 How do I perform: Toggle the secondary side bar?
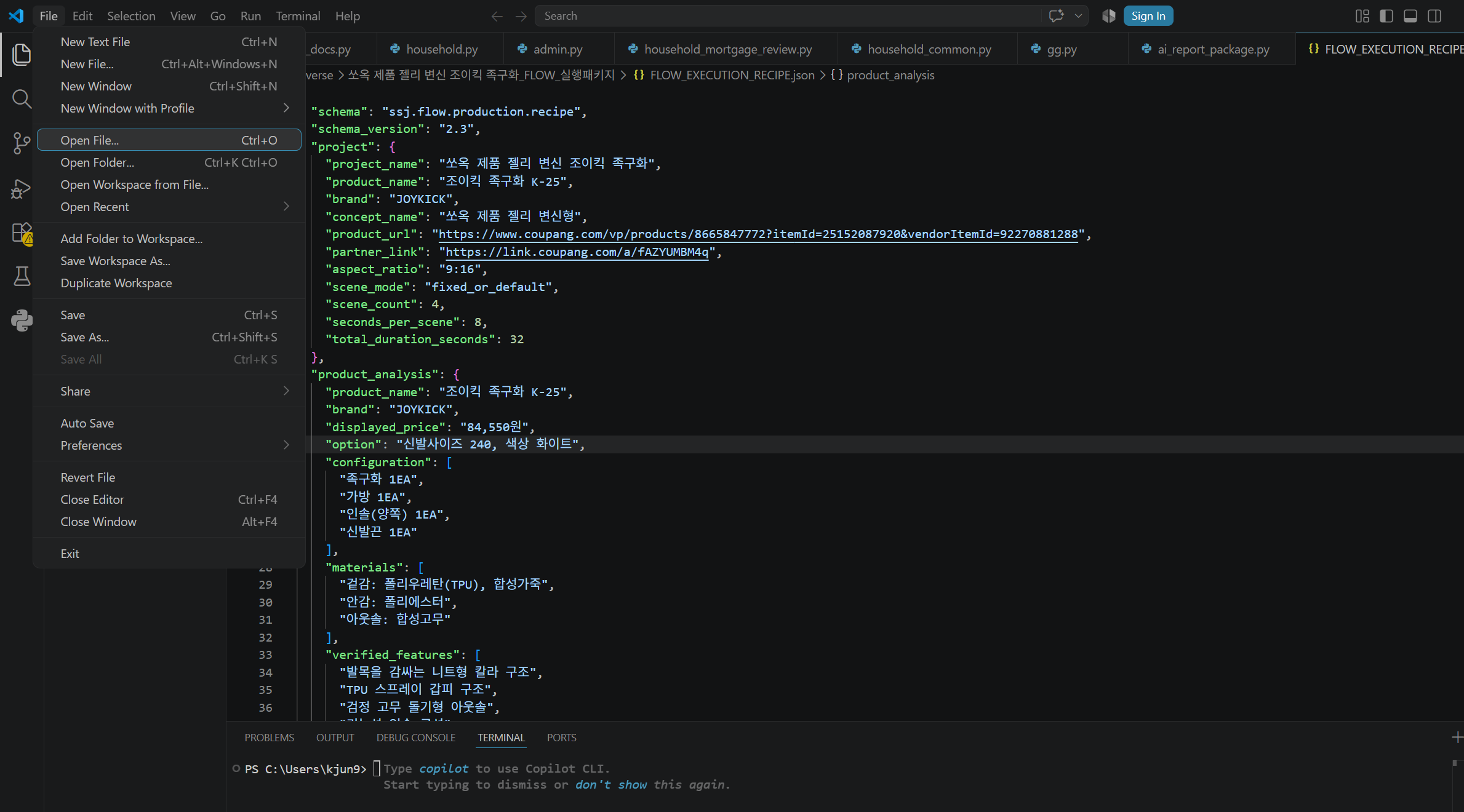tap(1434, 16)
